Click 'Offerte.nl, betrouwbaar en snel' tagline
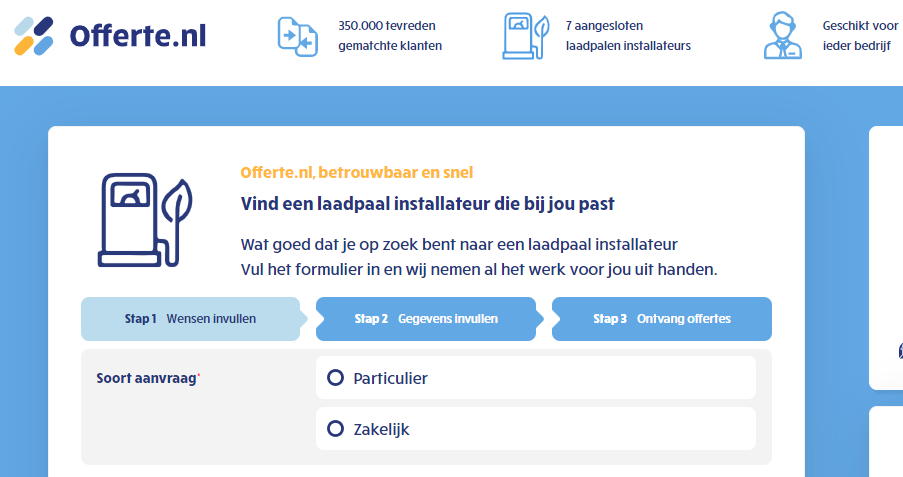 click(356, 173)
